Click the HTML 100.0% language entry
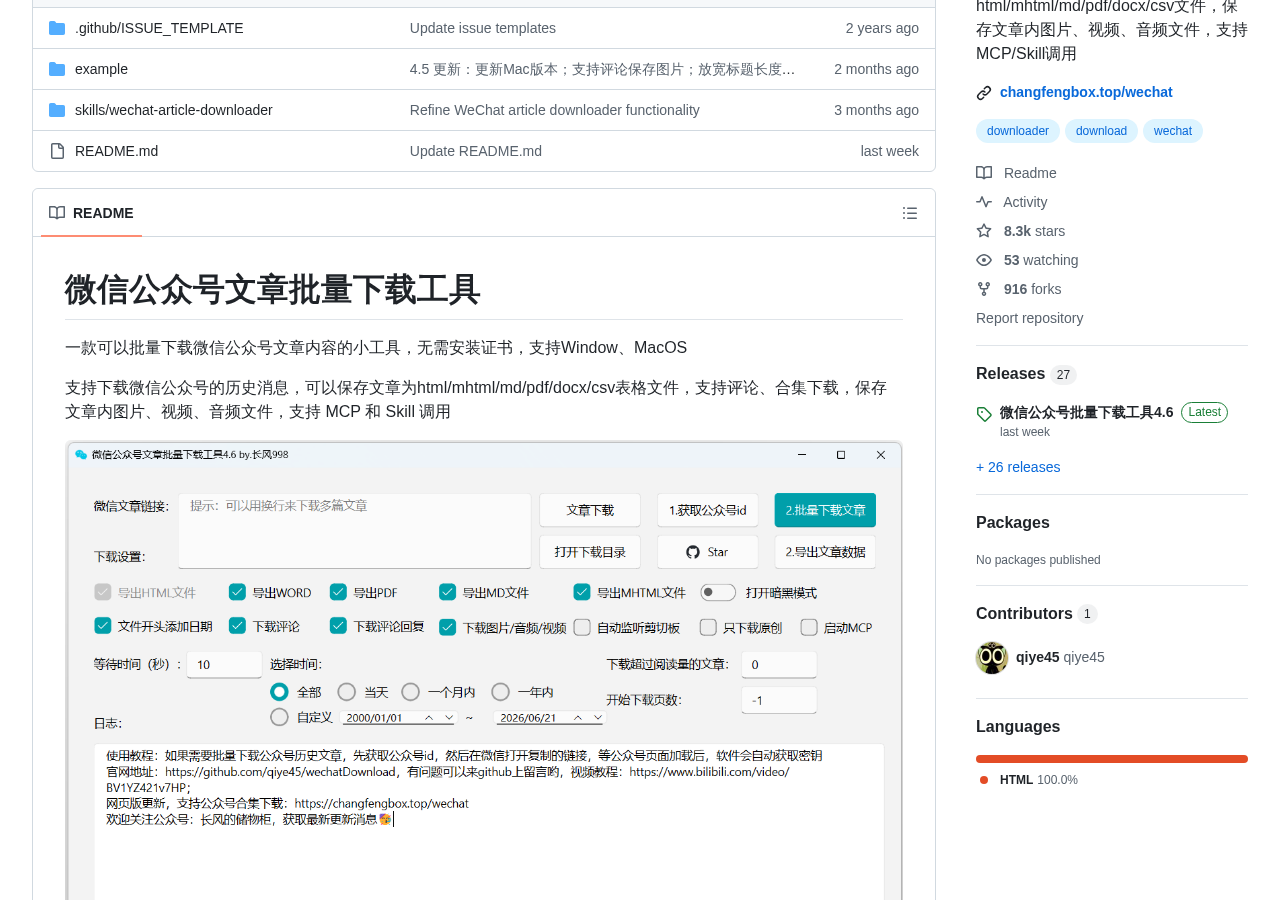Viewport: 1280px width, 900px height. point(1038,780)
